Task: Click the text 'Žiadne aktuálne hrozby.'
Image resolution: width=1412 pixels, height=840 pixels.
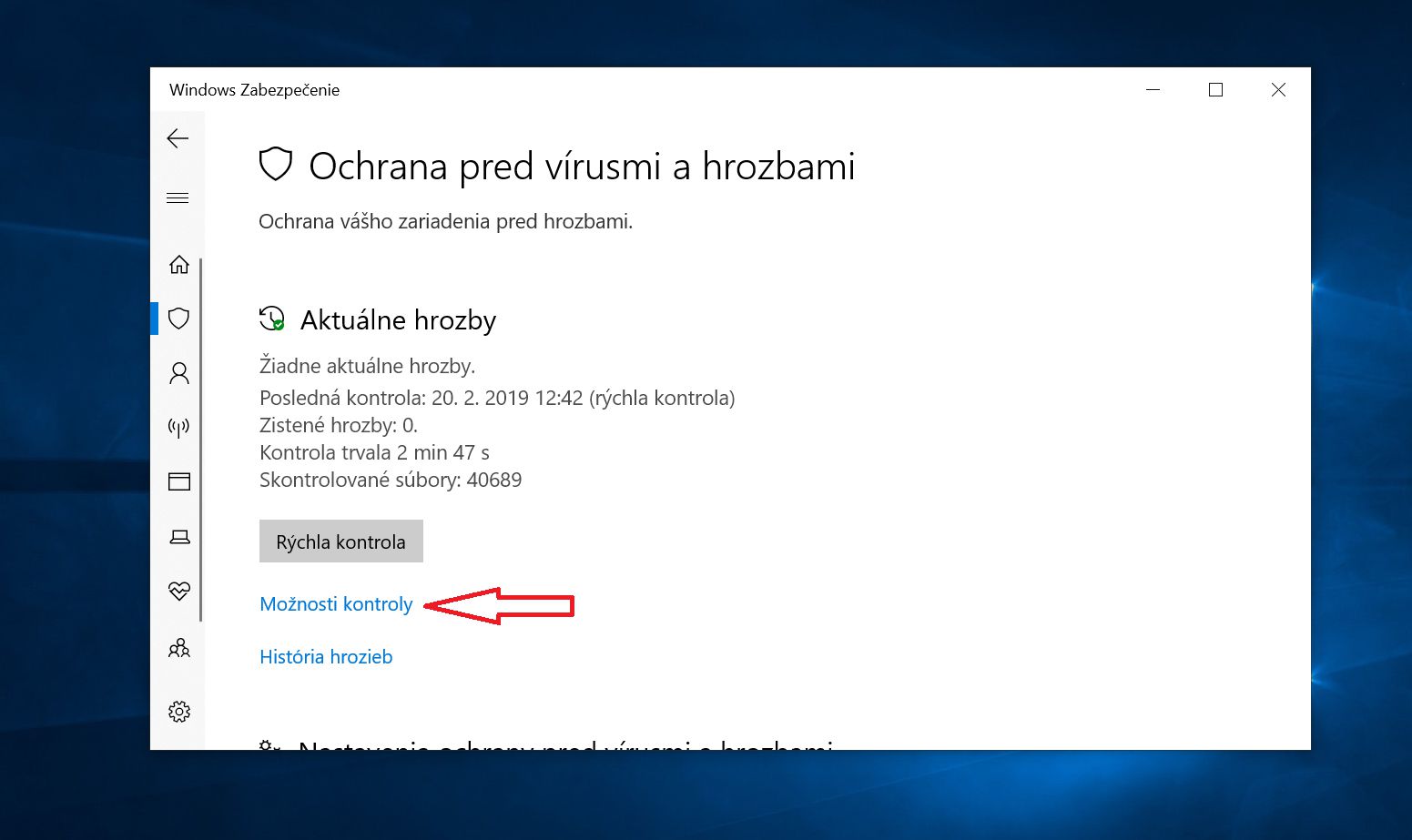Action: pyautogui.click(x=368, y=366)
